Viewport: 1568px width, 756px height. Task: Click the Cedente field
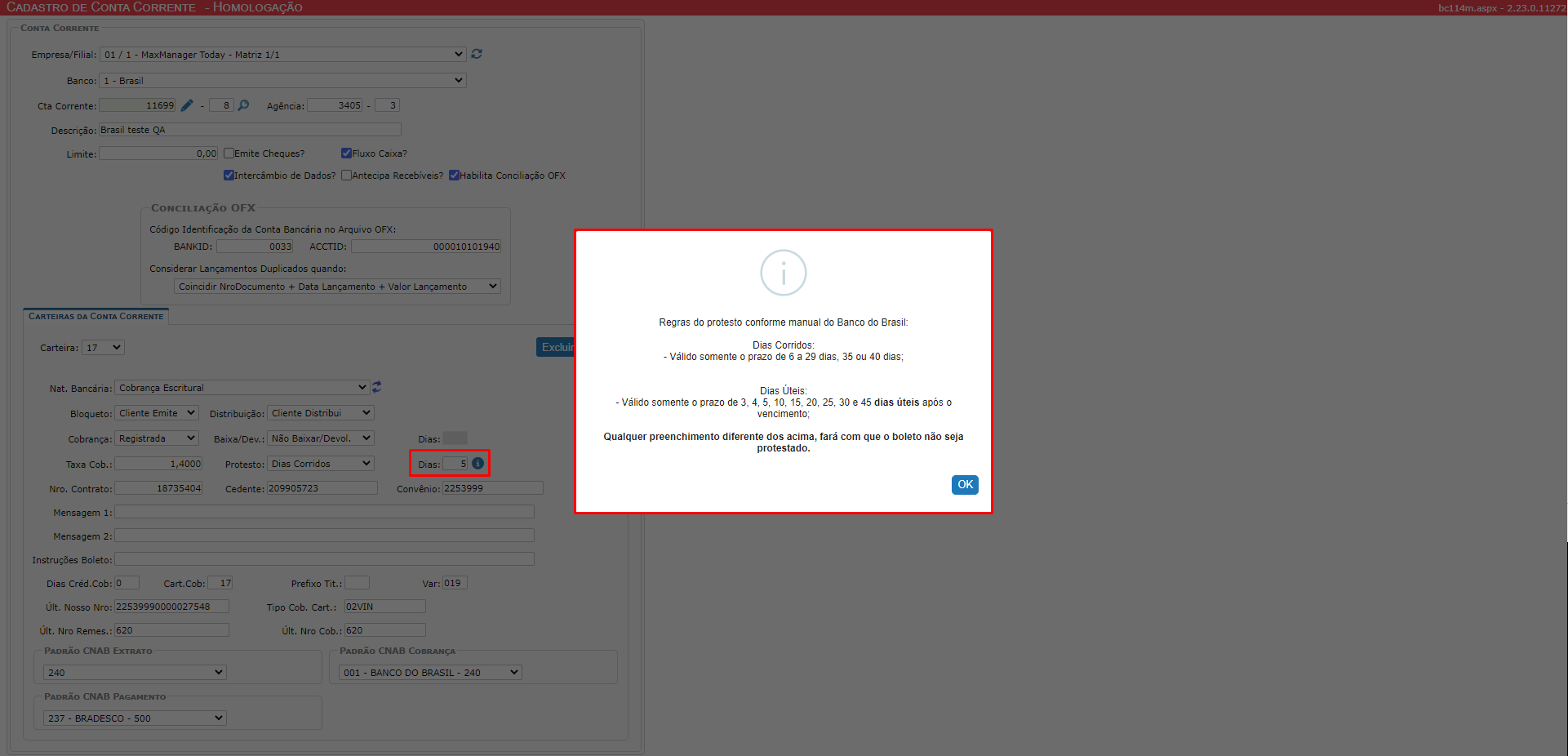pyautogui.click(x=322, y=488)
